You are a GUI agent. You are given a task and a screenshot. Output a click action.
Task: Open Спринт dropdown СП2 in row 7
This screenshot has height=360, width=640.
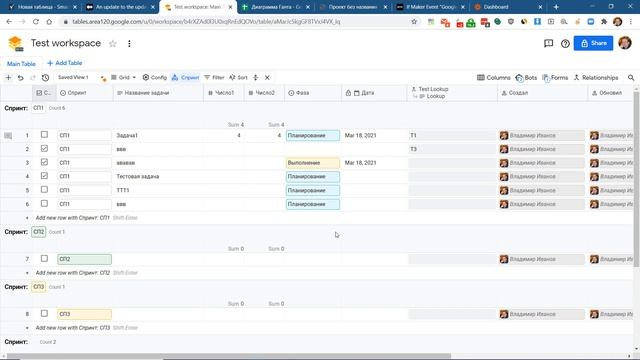84,259
